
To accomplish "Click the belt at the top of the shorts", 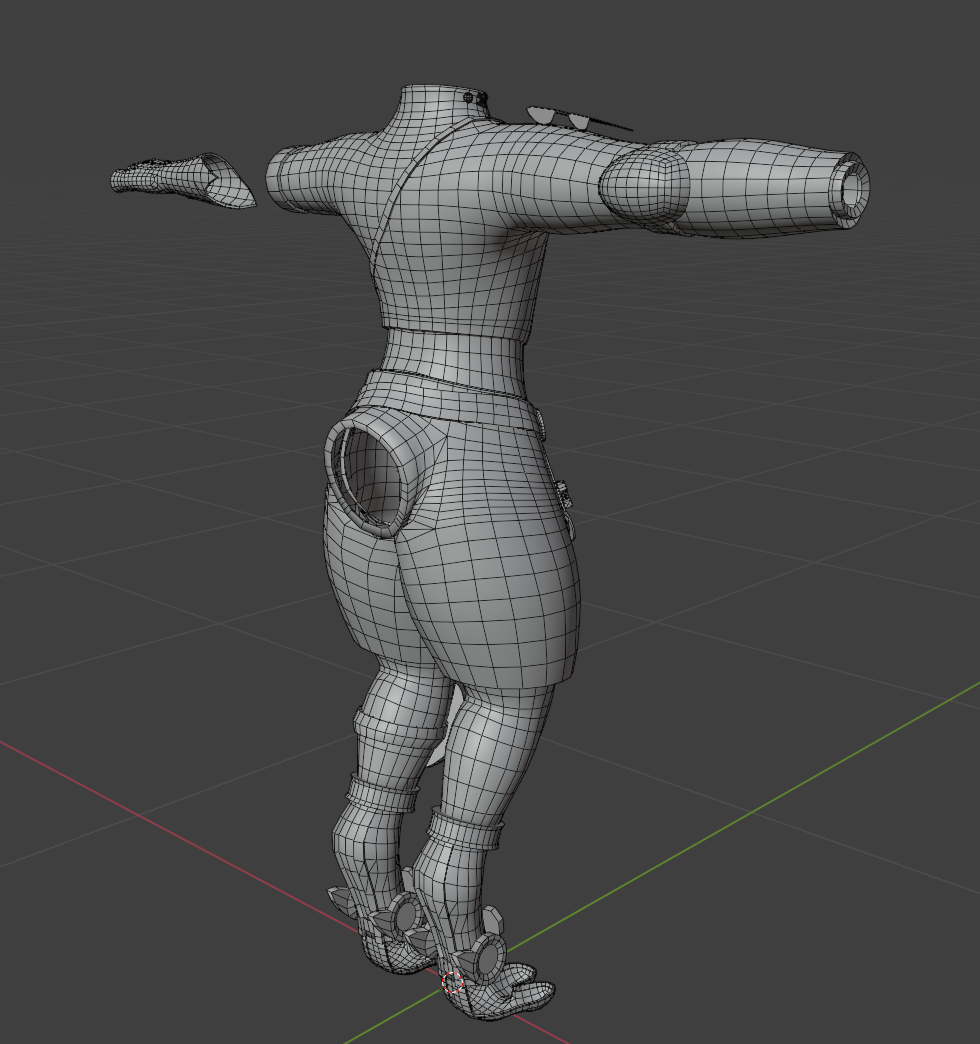I will click(450, 395).
